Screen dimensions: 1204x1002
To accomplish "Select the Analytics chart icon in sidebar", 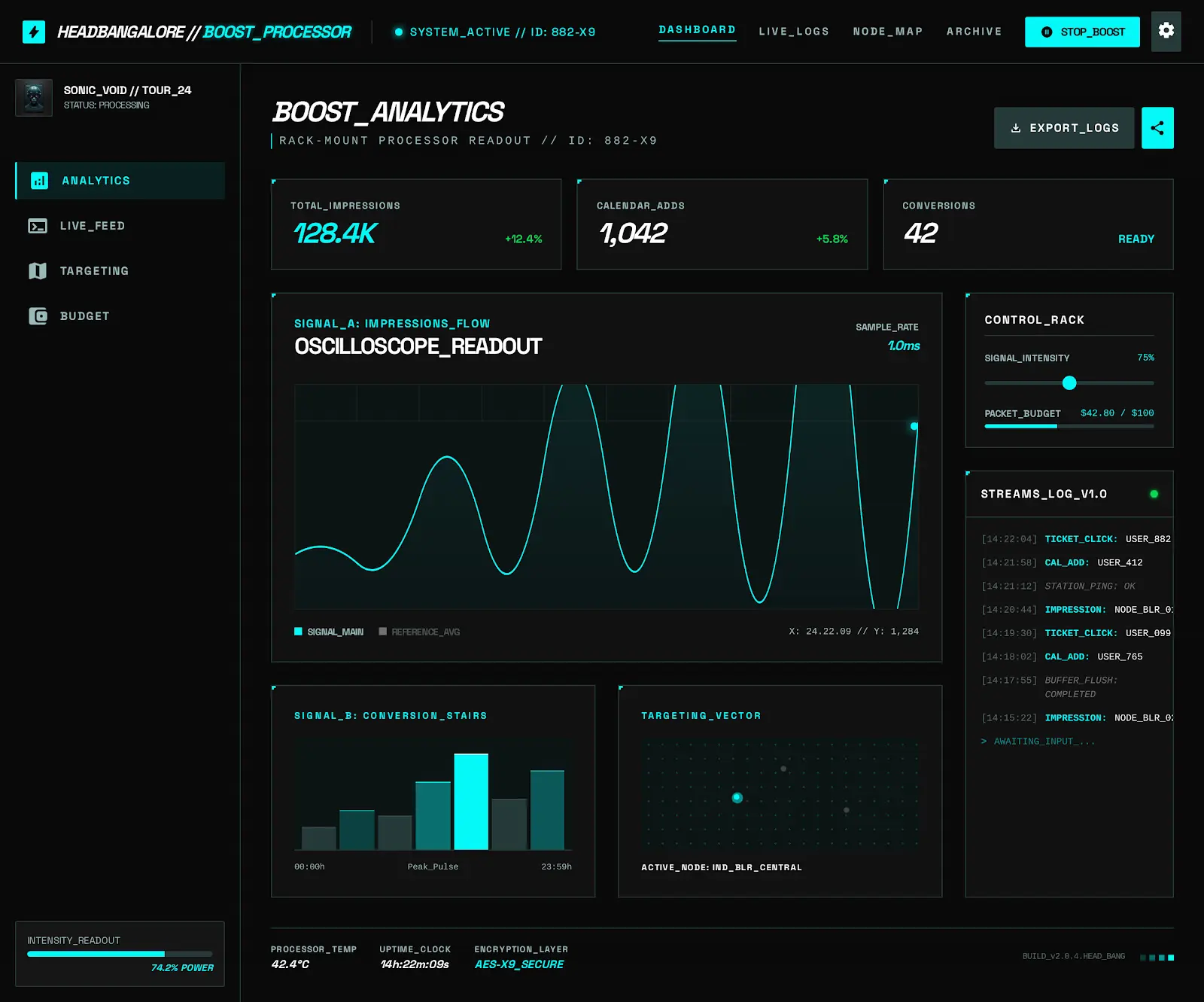I will [39, 181].
